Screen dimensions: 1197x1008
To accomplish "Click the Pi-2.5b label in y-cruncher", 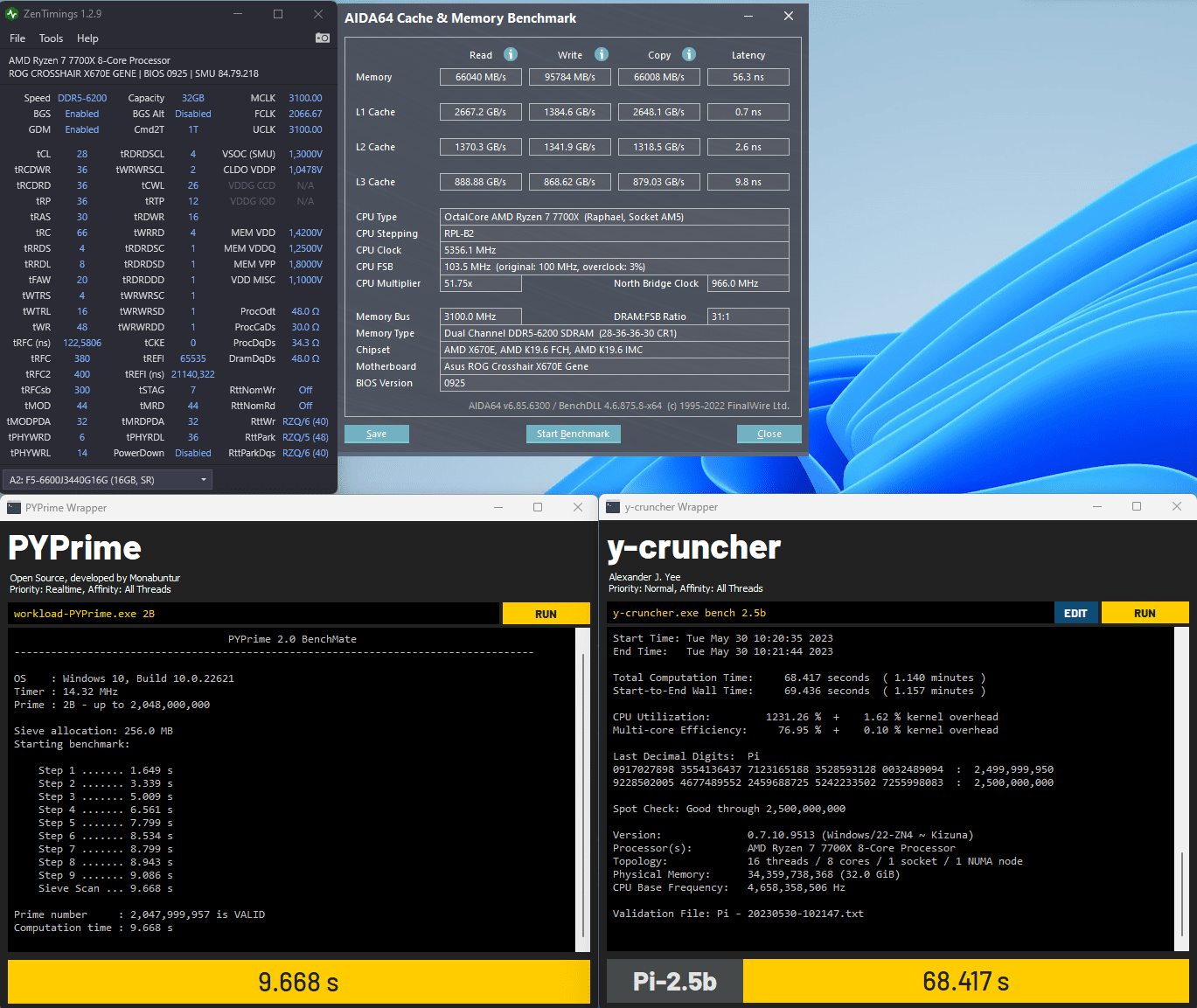I will [x=675, y=981].
